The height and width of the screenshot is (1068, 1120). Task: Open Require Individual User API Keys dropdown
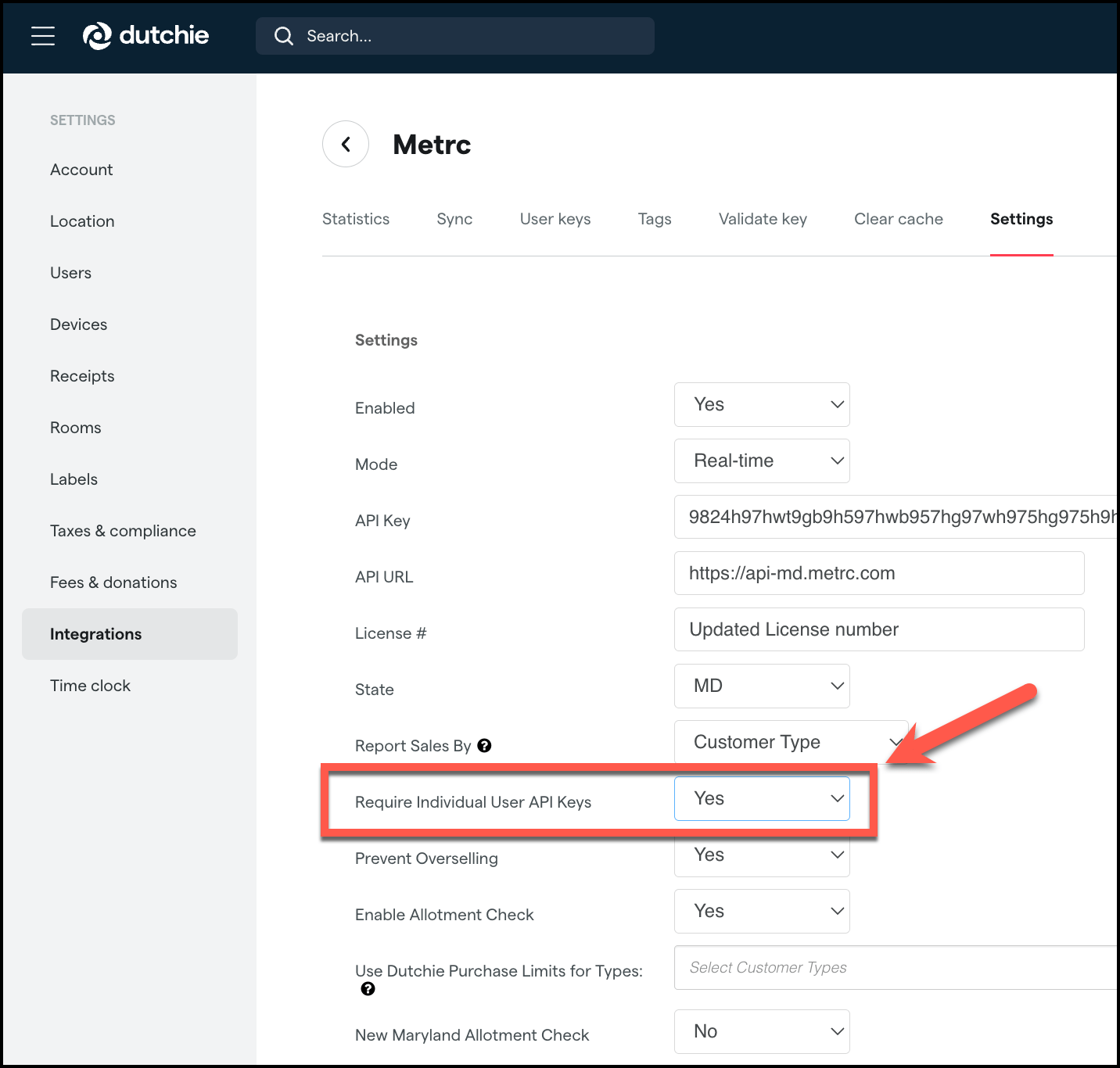tap(761, 798)
